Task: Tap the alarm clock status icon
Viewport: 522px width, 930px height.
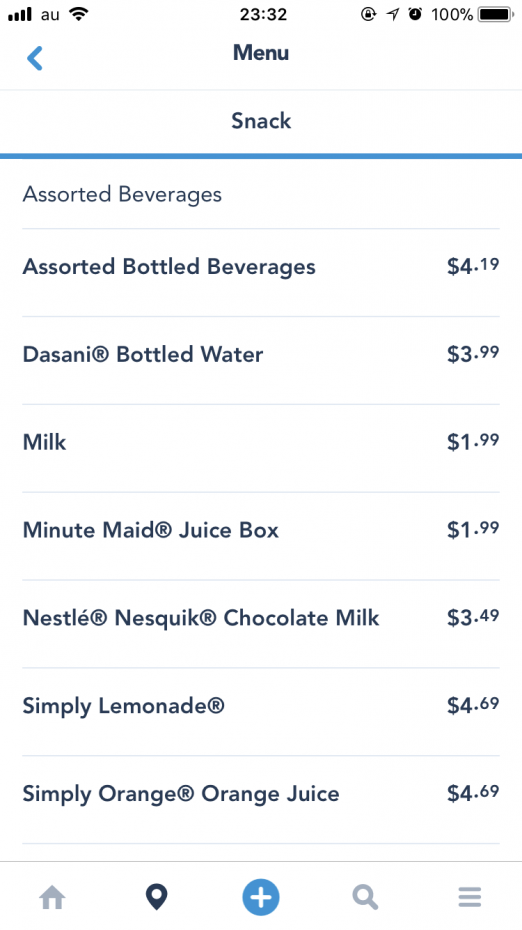Action: [x=415, y=14]
